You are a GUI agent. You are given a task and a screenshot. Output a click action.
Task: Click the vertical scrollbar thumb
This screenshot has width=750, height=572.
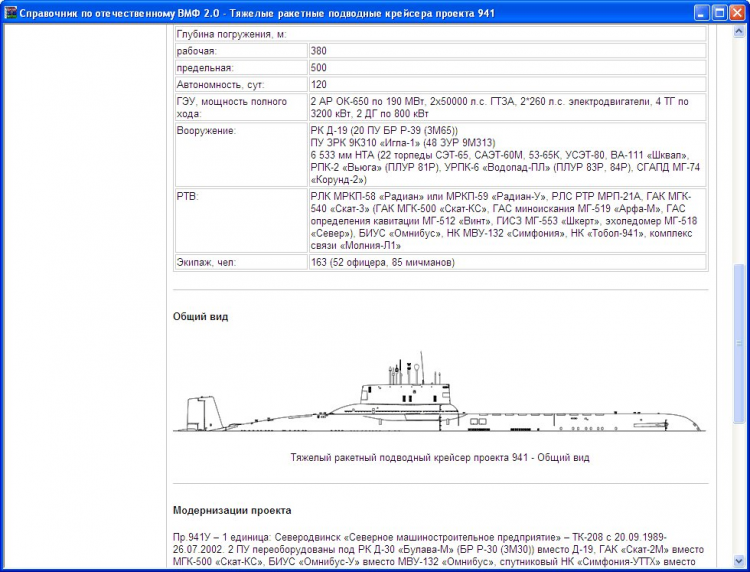pyautogui.click(x=738, y=343)
